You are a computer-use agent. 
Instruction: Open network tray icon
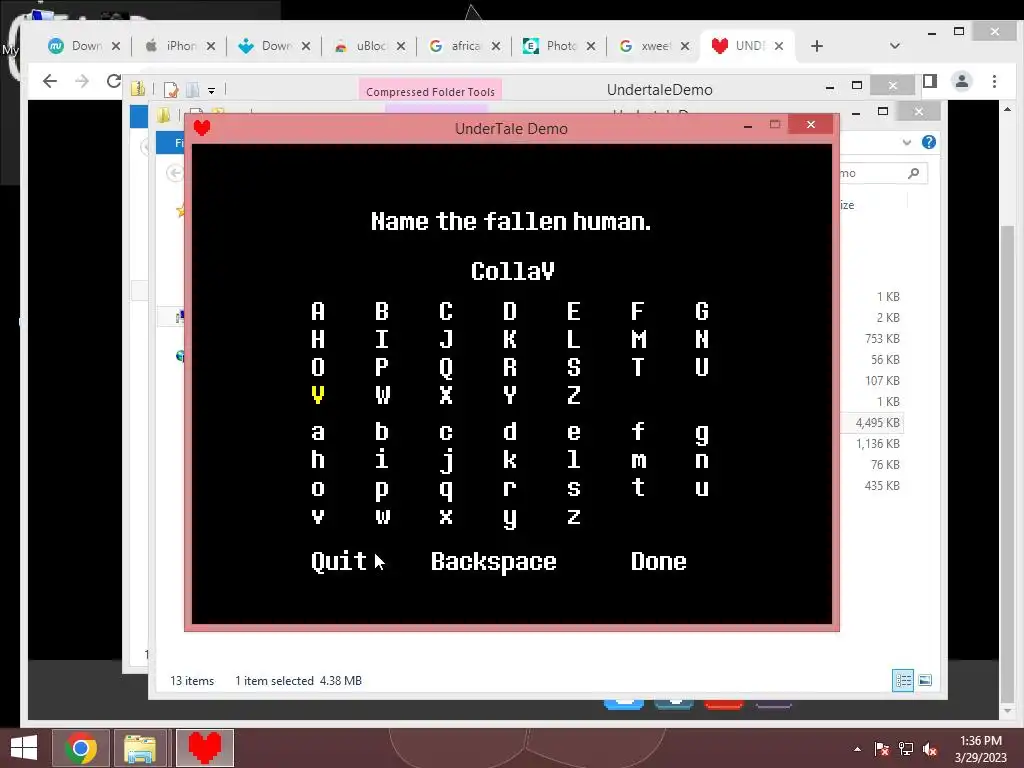pos(906,749)
